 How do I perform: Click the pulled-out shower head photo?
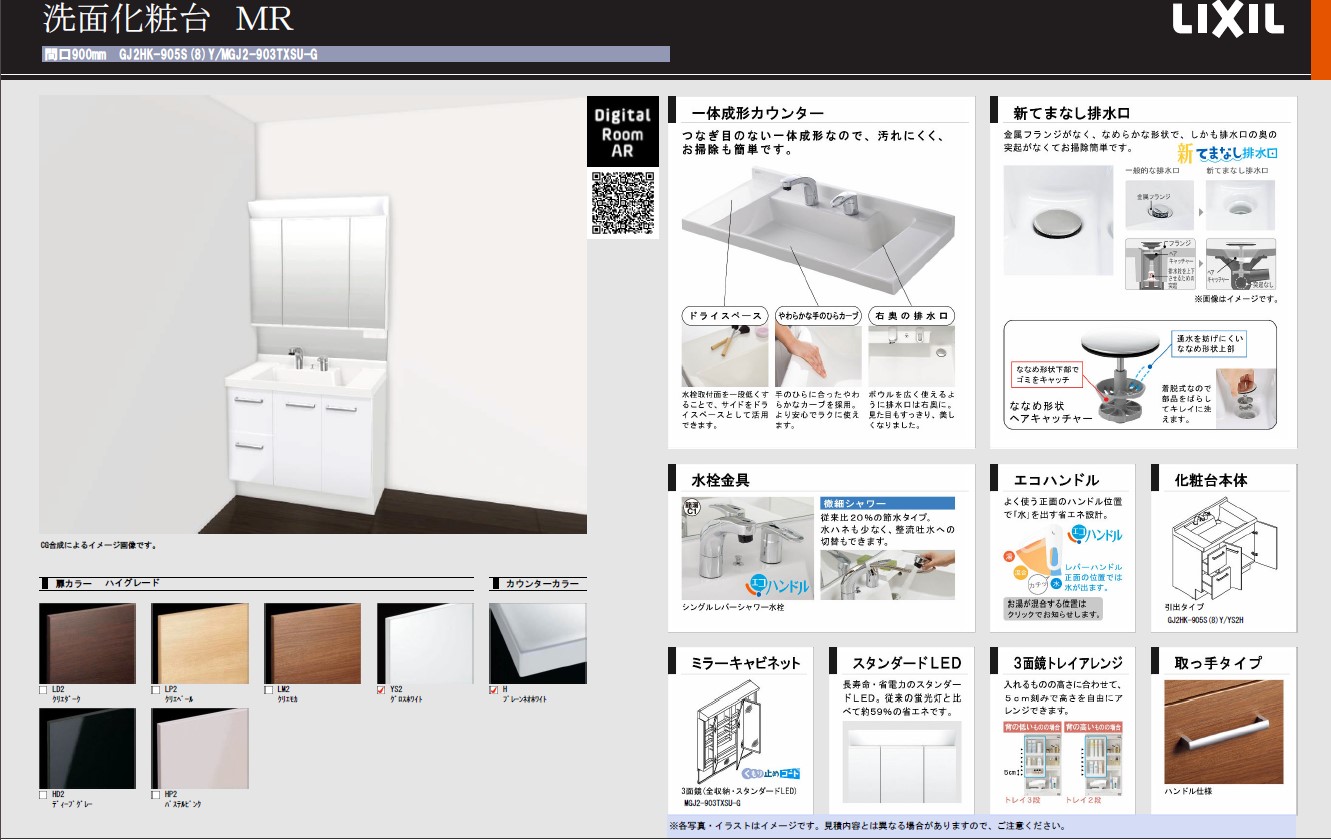(887, 574)
